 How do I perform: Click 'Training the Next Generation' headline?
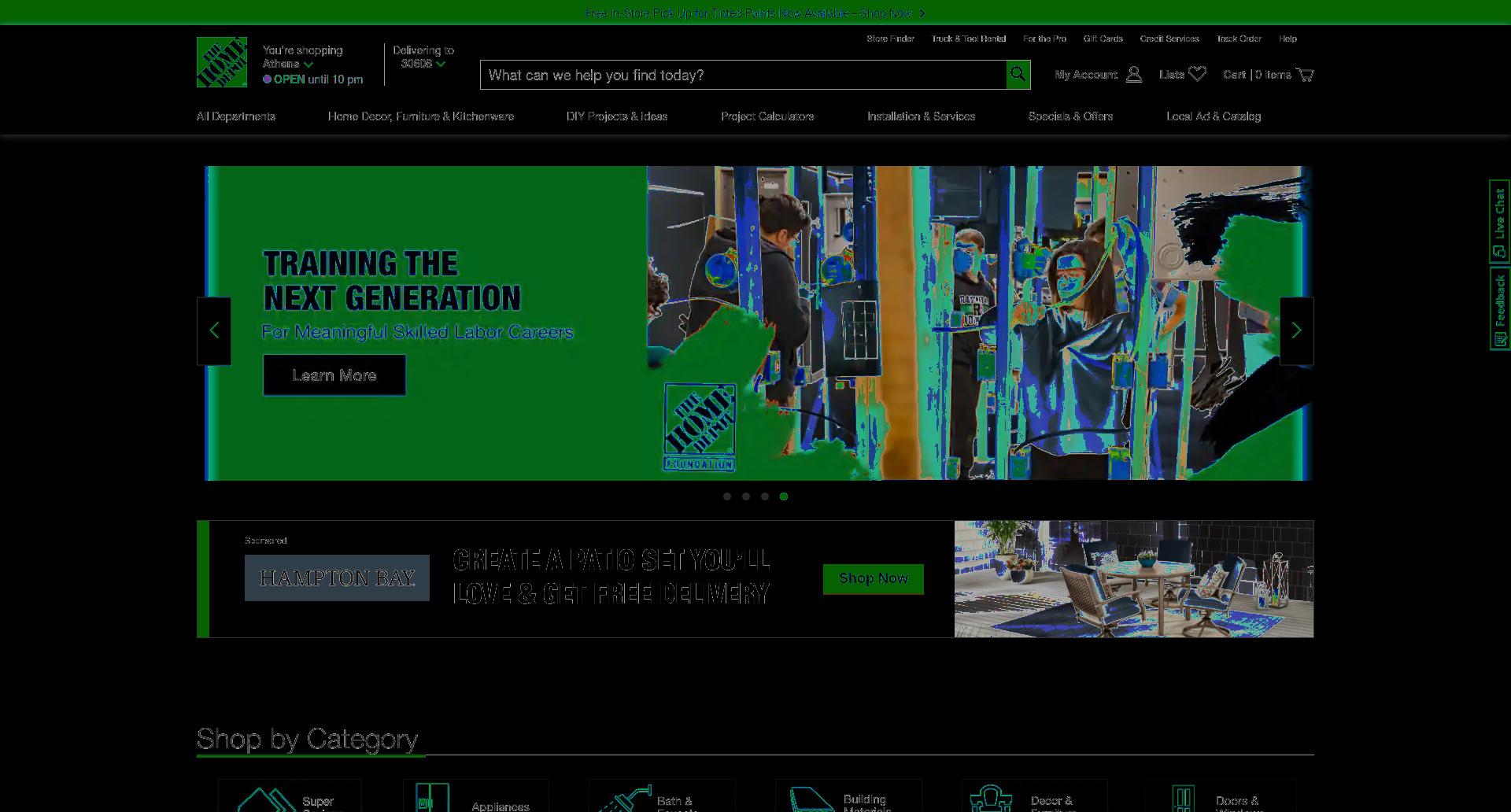392,281
